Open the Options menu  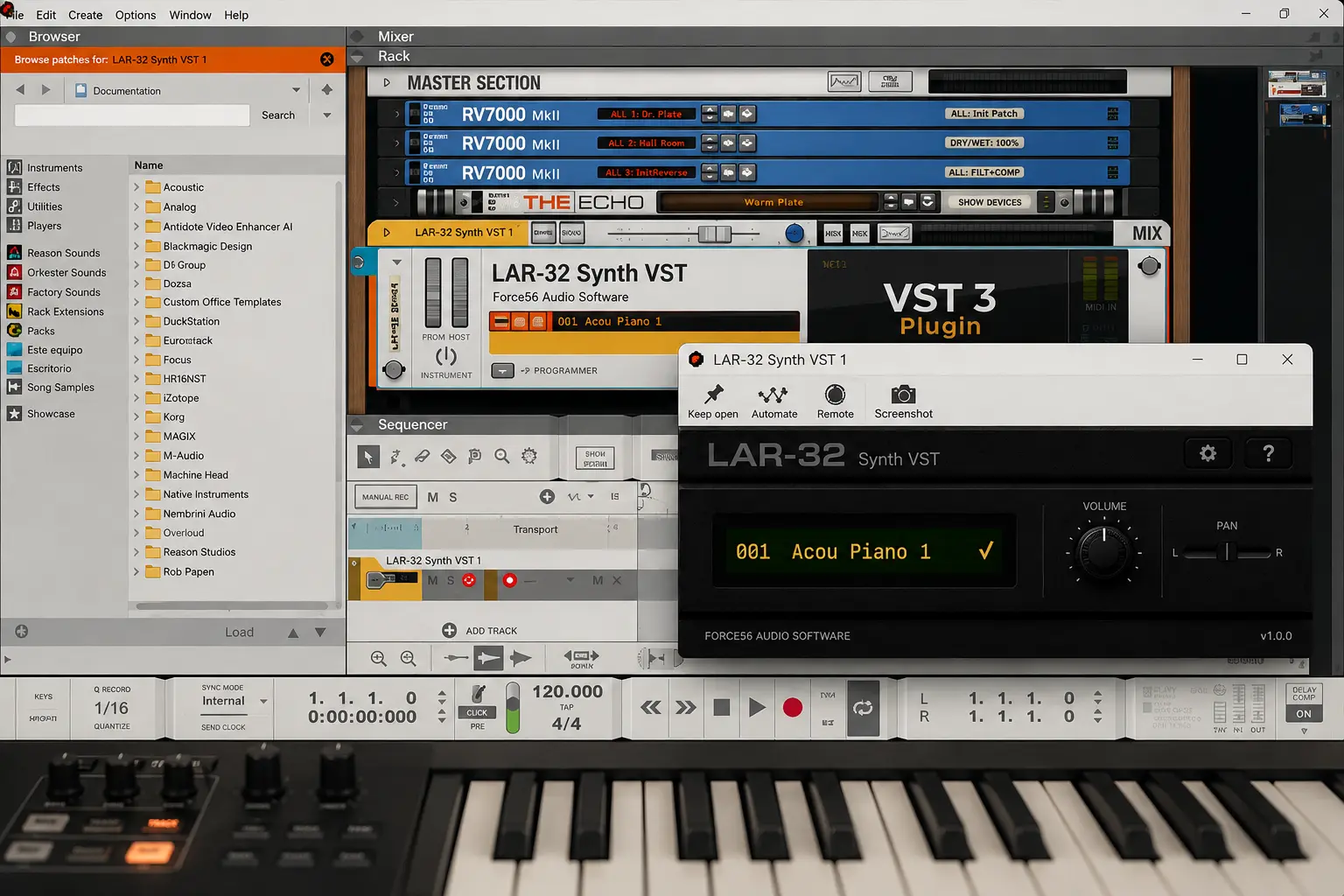136,15
